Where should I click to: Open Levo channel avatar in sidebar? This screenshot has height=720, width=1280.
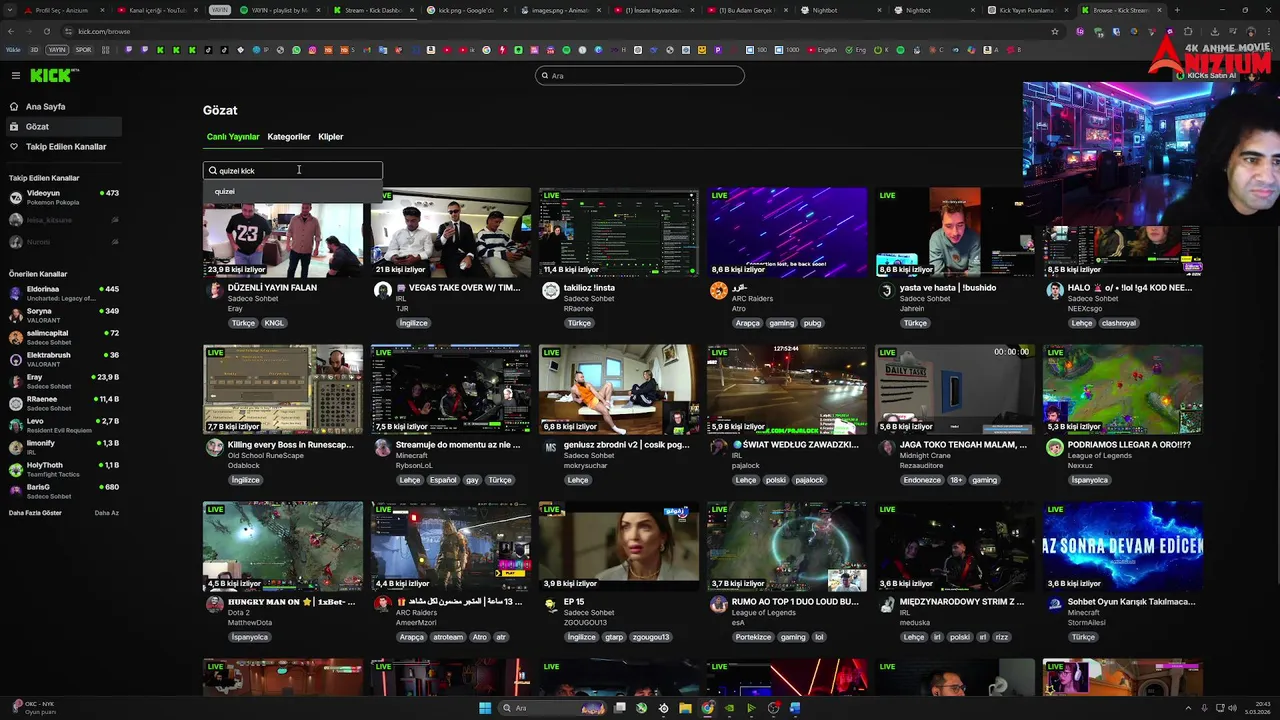click(15, 425)
